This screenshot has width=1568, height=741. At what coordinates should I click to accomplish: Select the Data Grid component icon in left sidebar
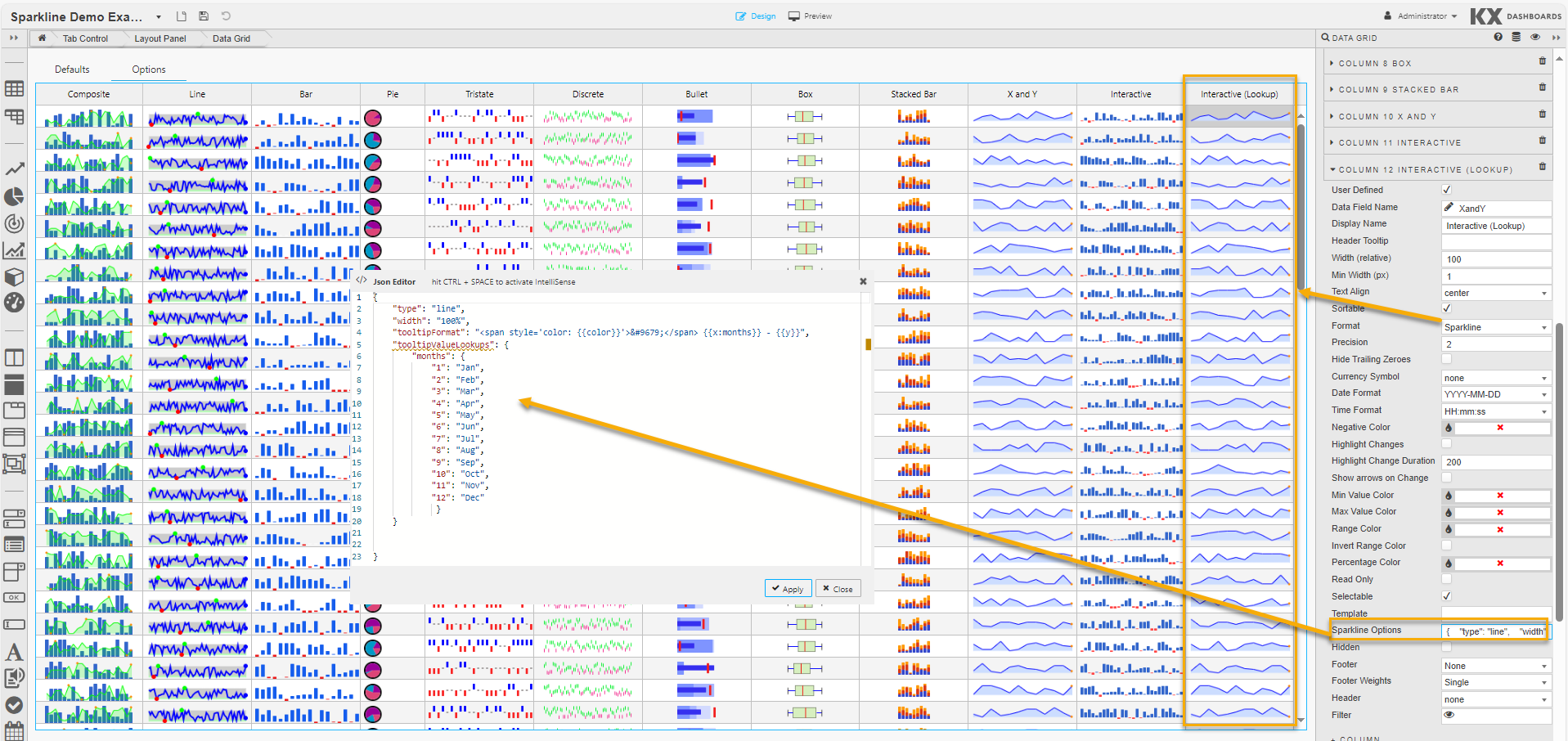point(14,90)
